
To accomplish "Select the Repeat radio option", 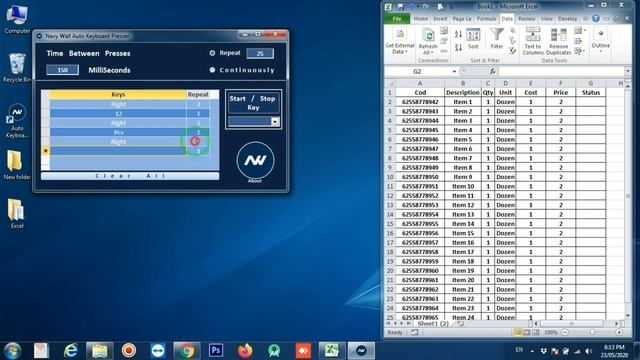I will [212, 53].
